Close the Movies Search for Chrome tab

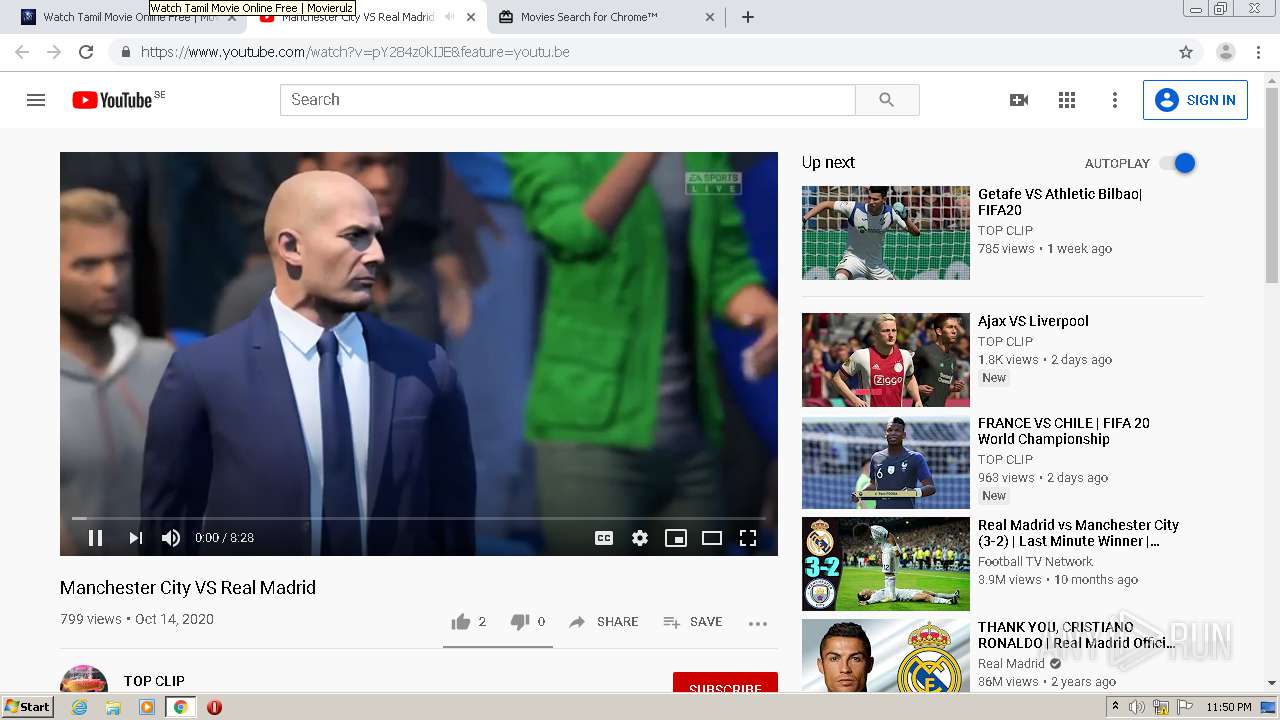710,17
